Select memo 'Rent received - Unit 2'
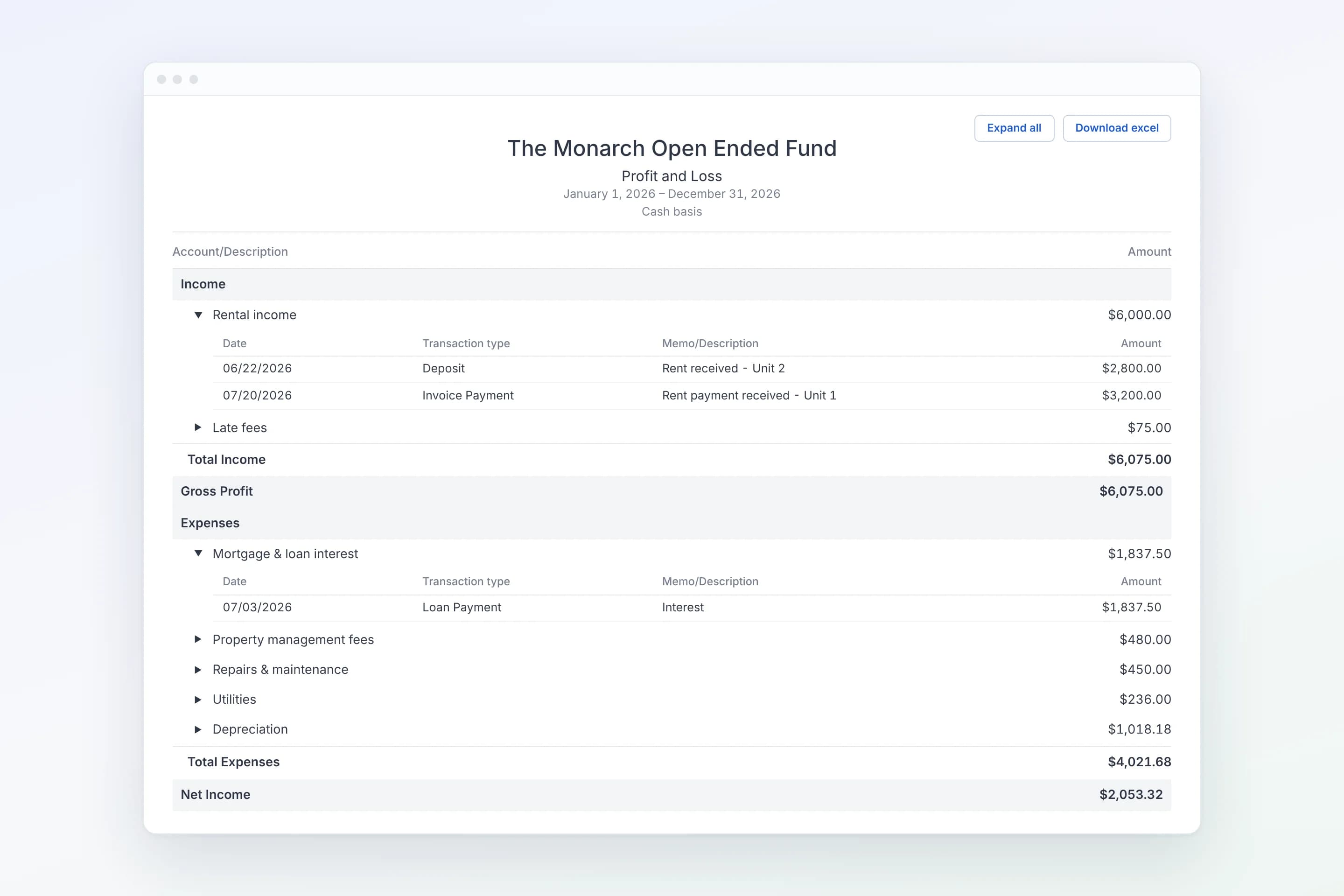 pos(723,369)
